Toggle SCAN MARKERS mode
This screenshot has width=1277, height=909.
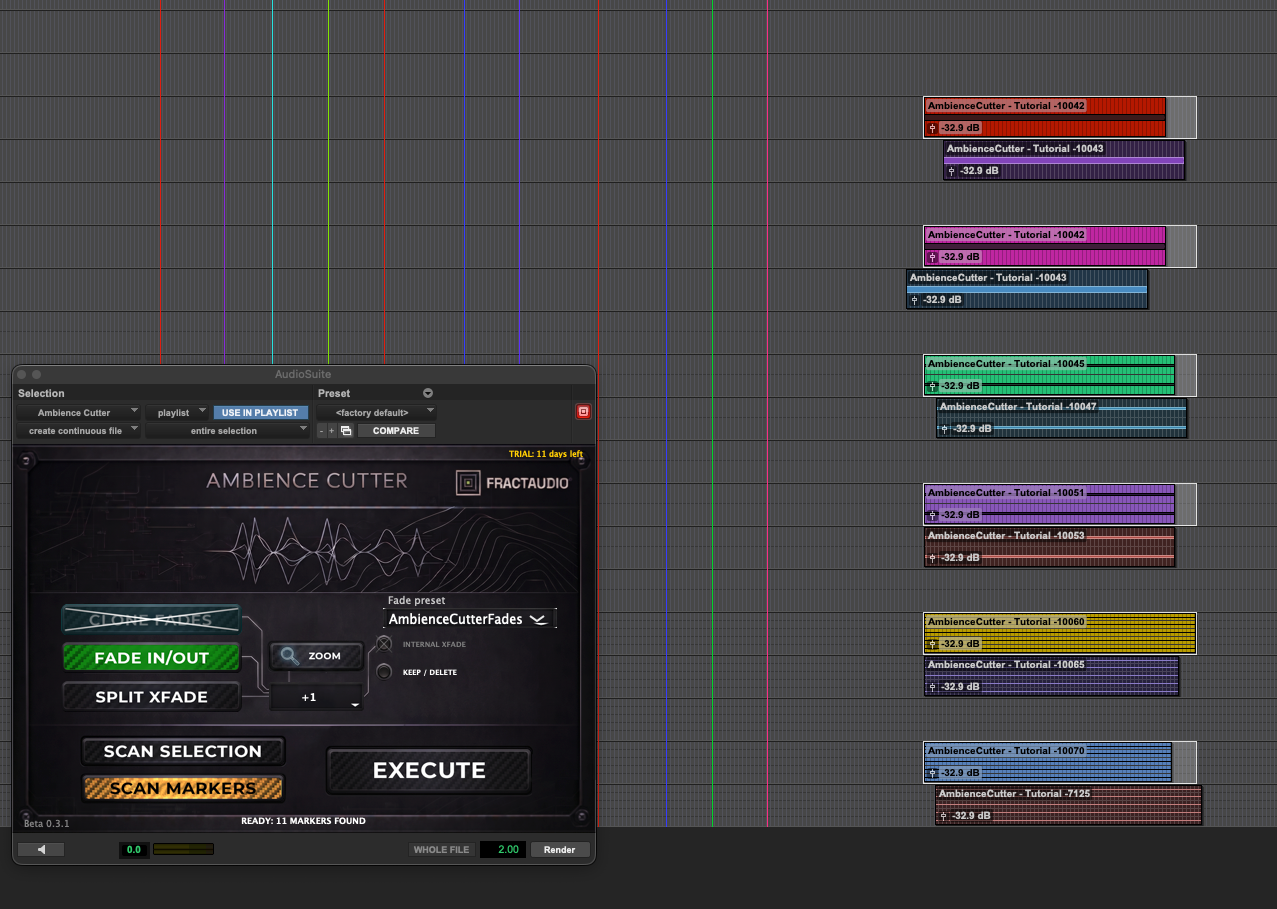pos(183,788)
